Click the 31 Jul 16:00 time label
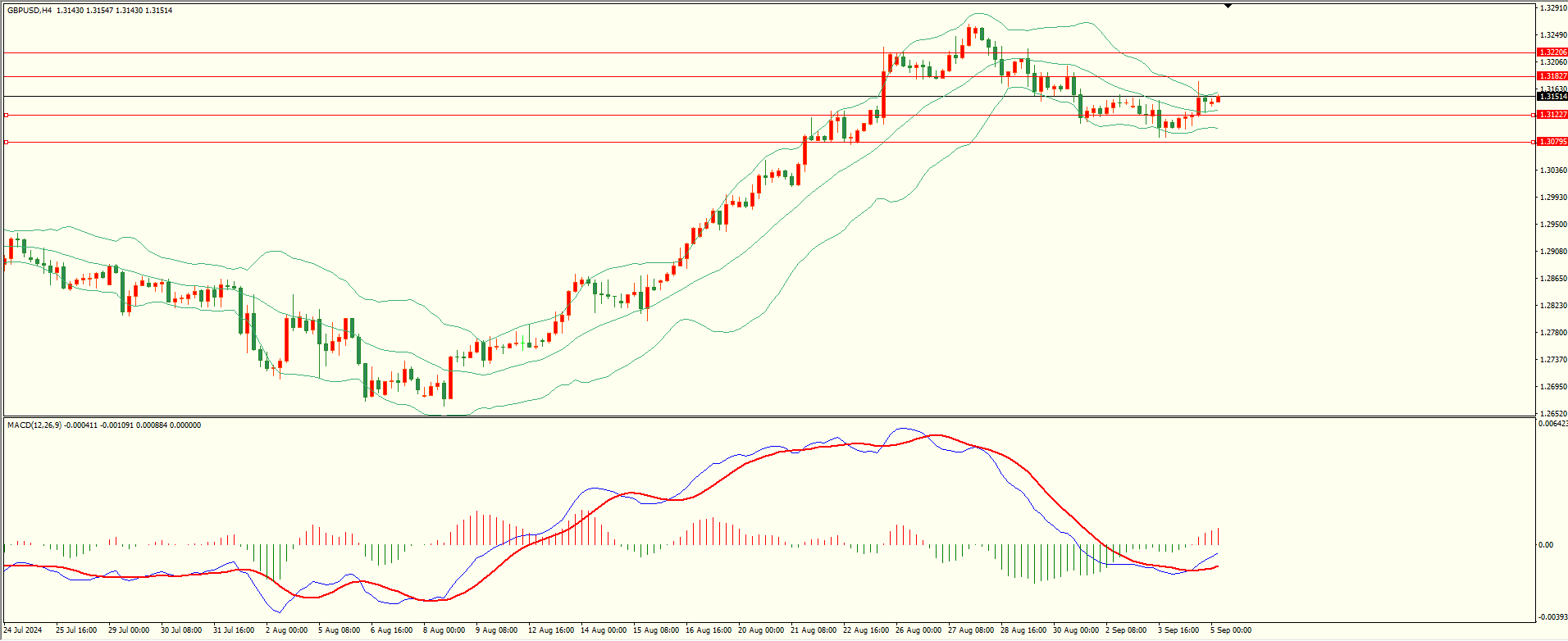This screenshot has height=641, width=1568. (234, 630)
